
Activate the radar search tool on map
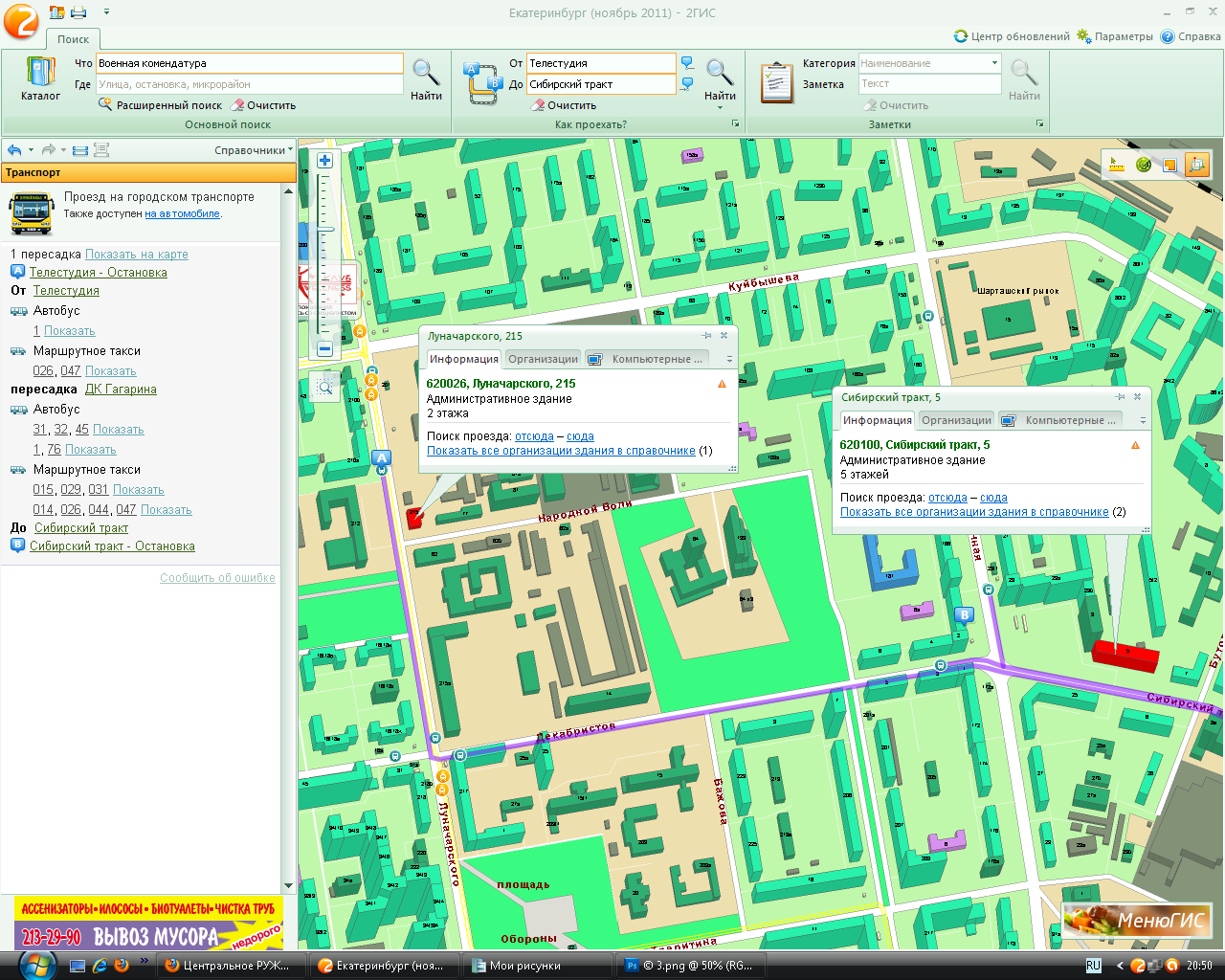coord(1143,166)
